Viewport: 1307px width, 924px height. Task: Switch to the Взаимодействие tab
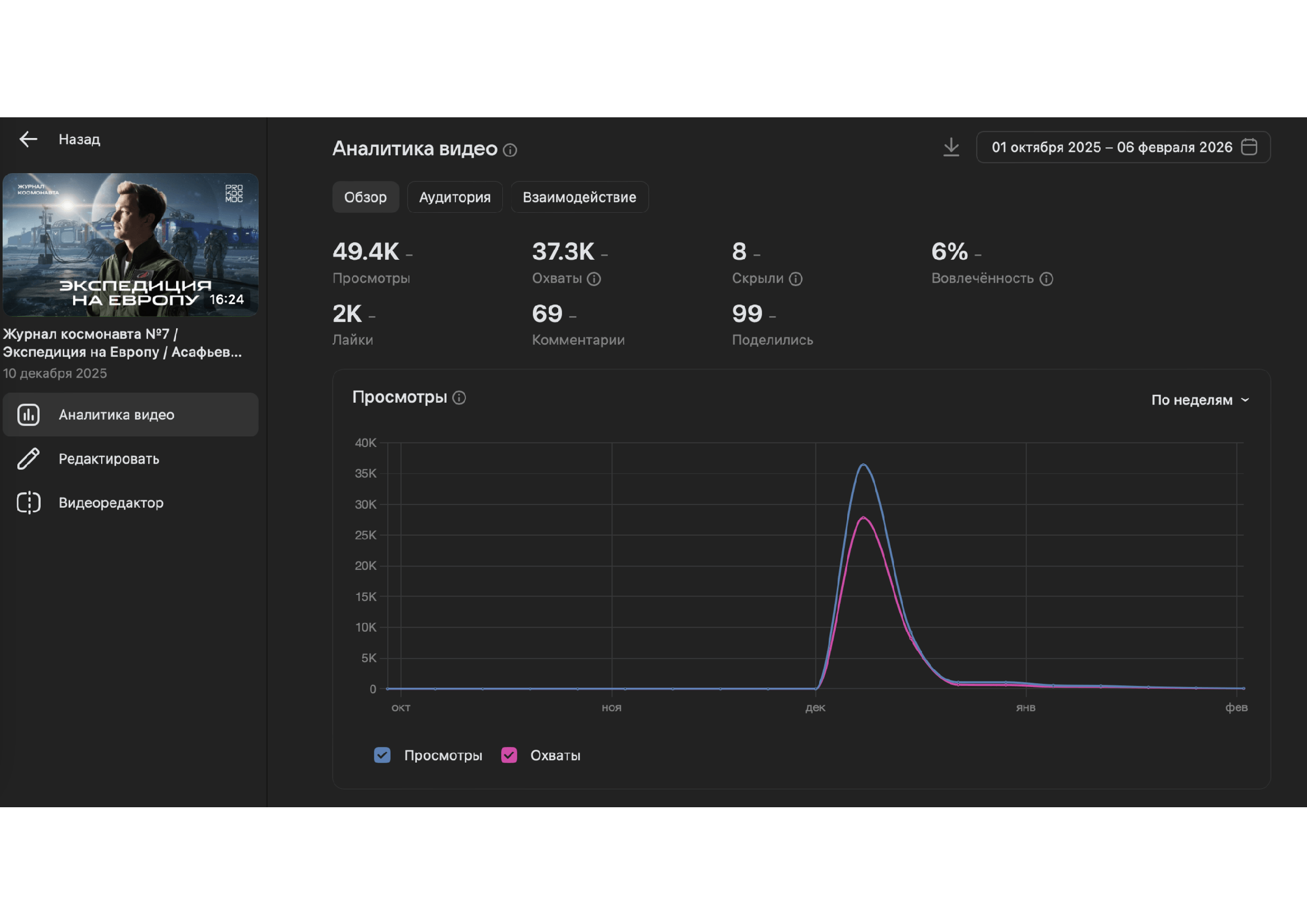(579, 197)
